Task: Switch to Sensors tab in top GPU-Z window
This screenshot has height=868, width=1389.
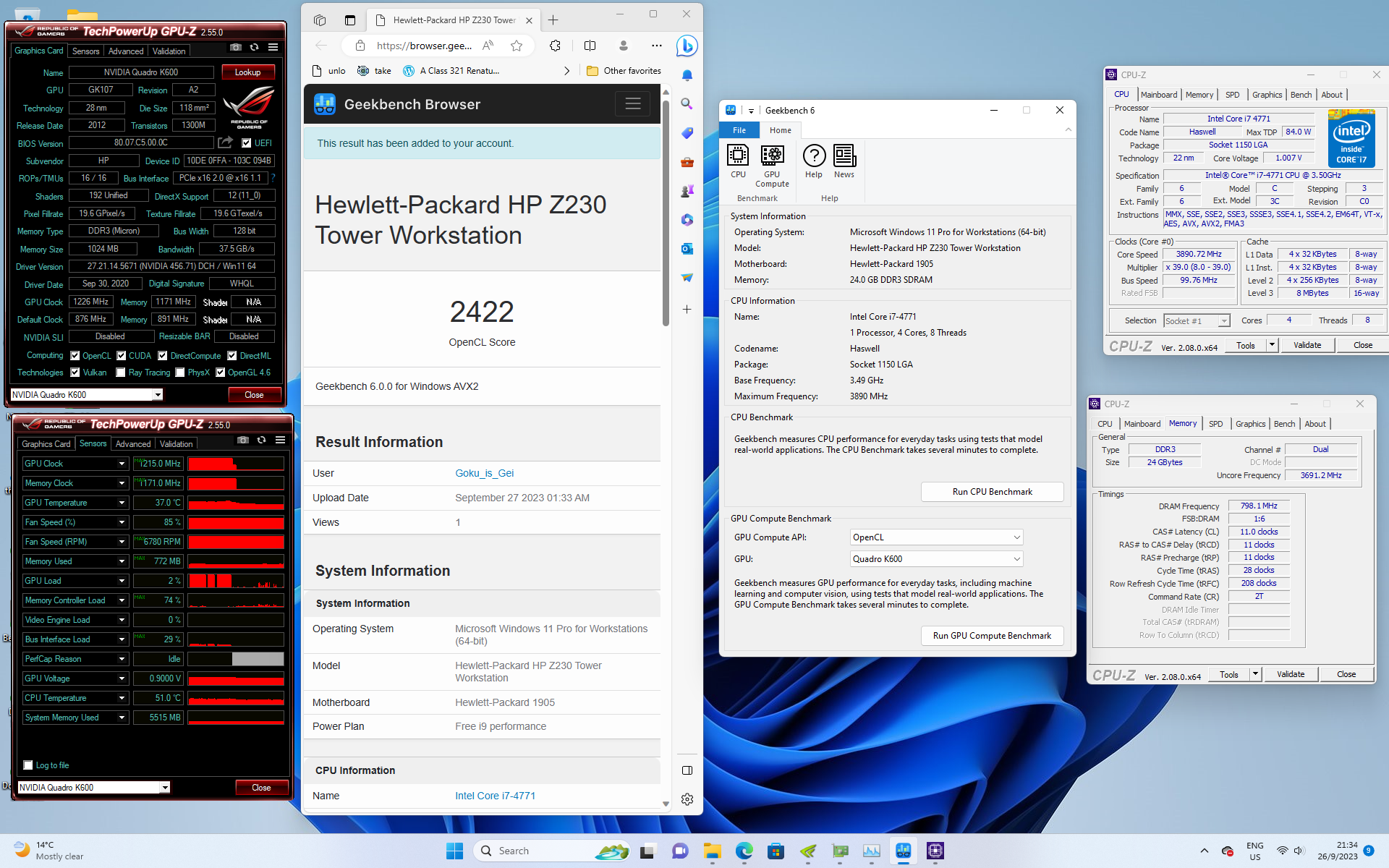Action: 86,51
